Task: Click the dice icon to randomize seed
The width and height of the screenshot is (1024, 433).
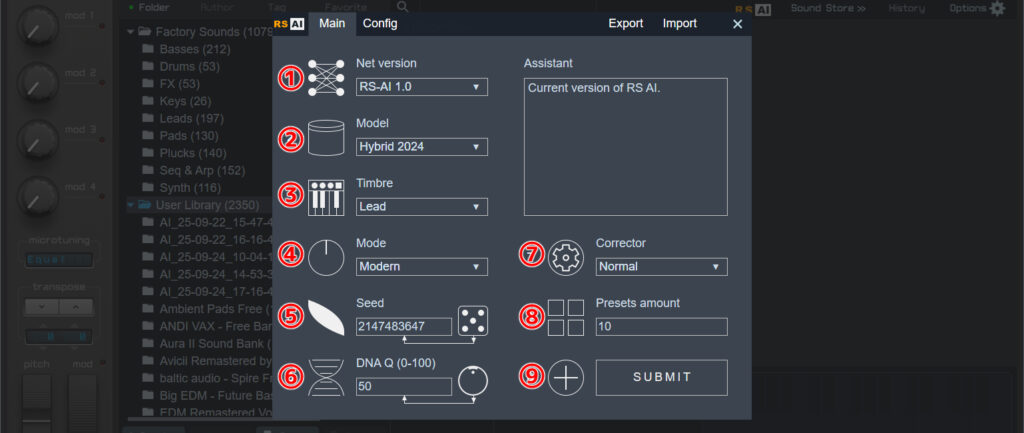Action: (x=472, y=321)
